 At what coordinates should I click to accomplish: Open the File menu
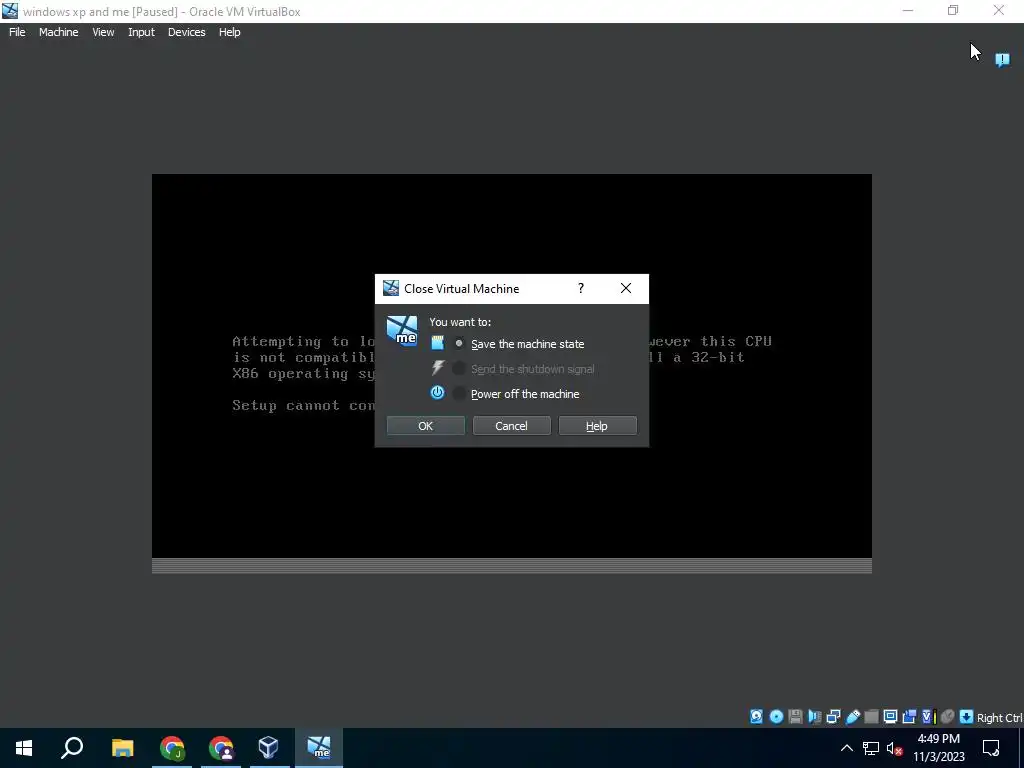[x=17, y=32]
